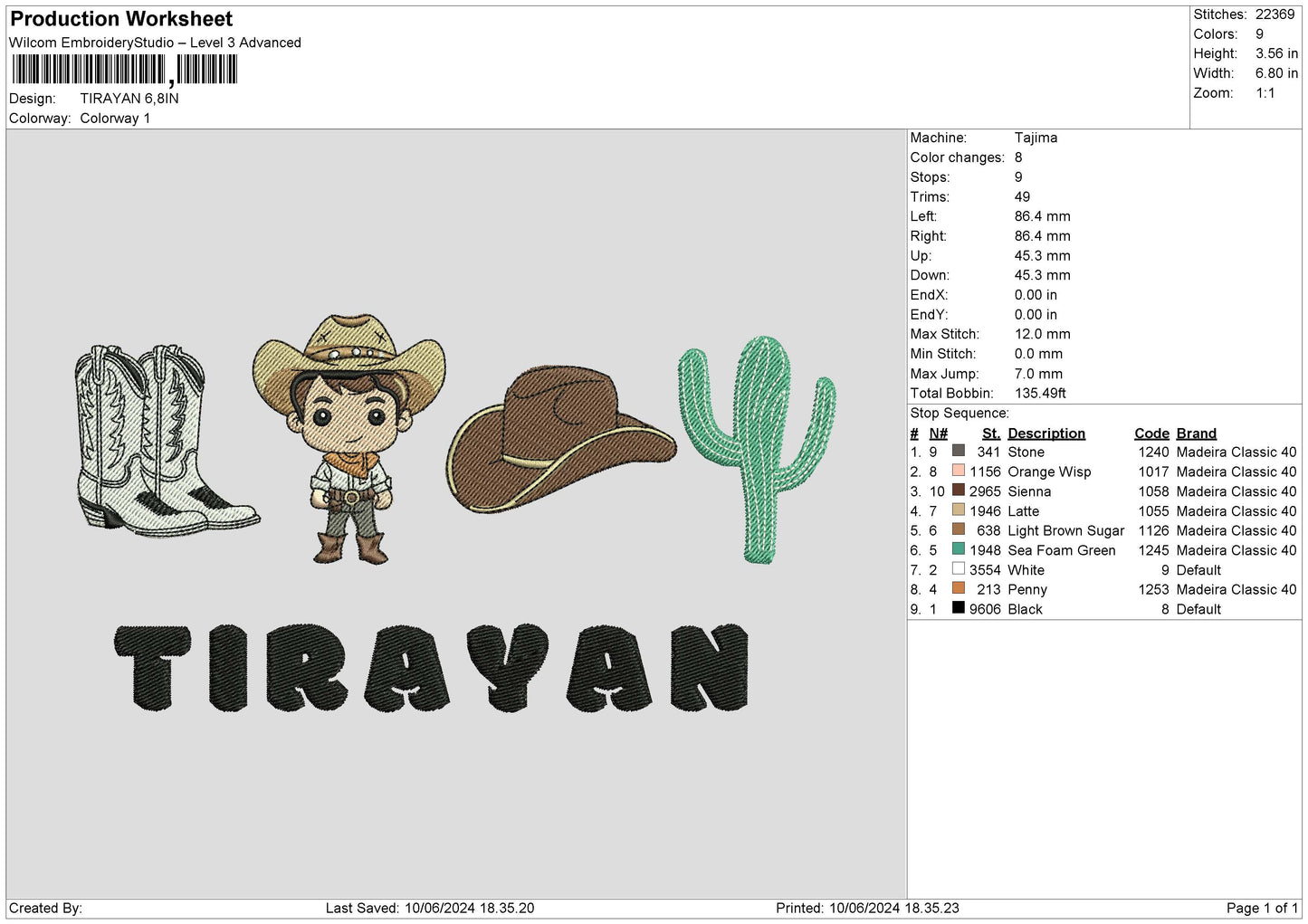Click the Default brand in White row
Image resolution: width=1308 pixels, height=924 pixels.
pos(1198,570)
